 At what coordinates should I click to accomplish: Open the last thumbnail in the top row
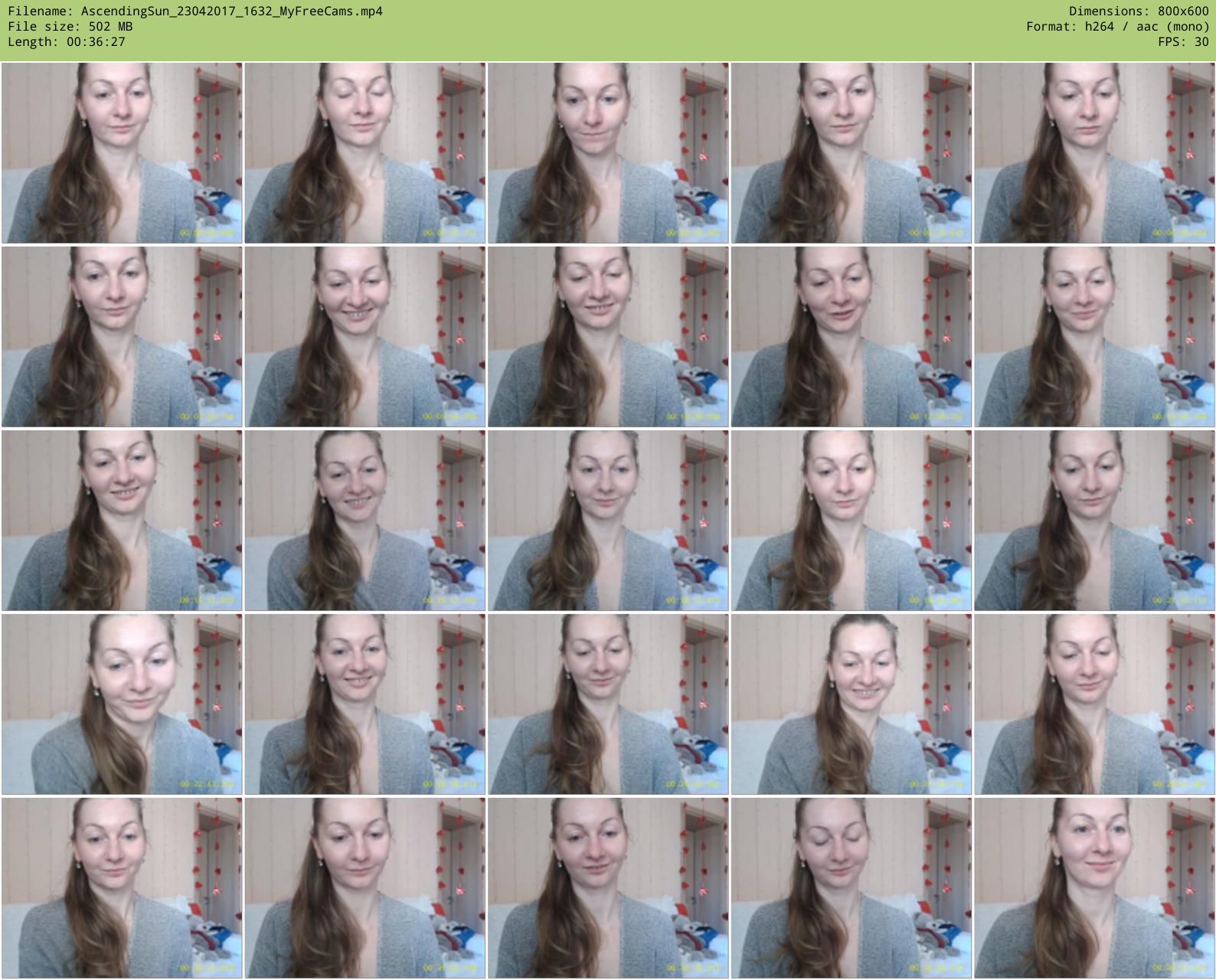(x=1094, y=153)
